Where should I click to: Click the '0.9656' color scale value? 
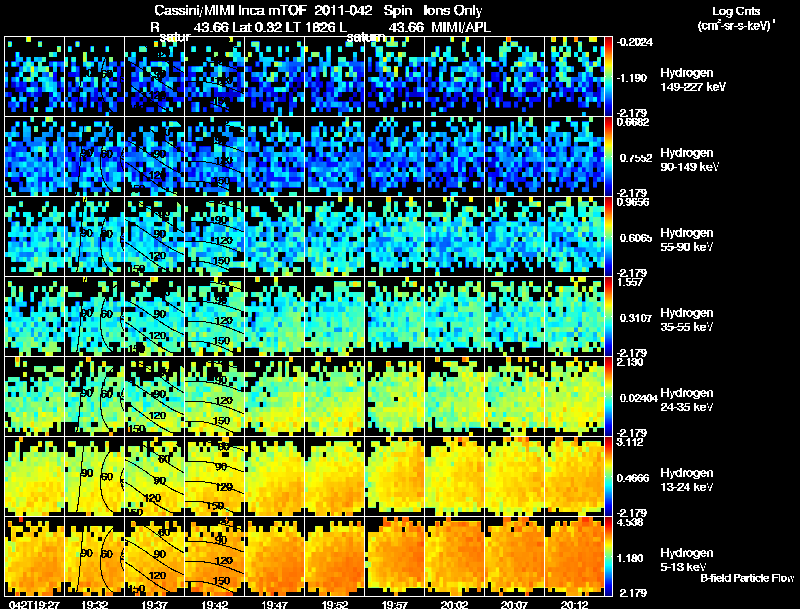pos(633,202)
